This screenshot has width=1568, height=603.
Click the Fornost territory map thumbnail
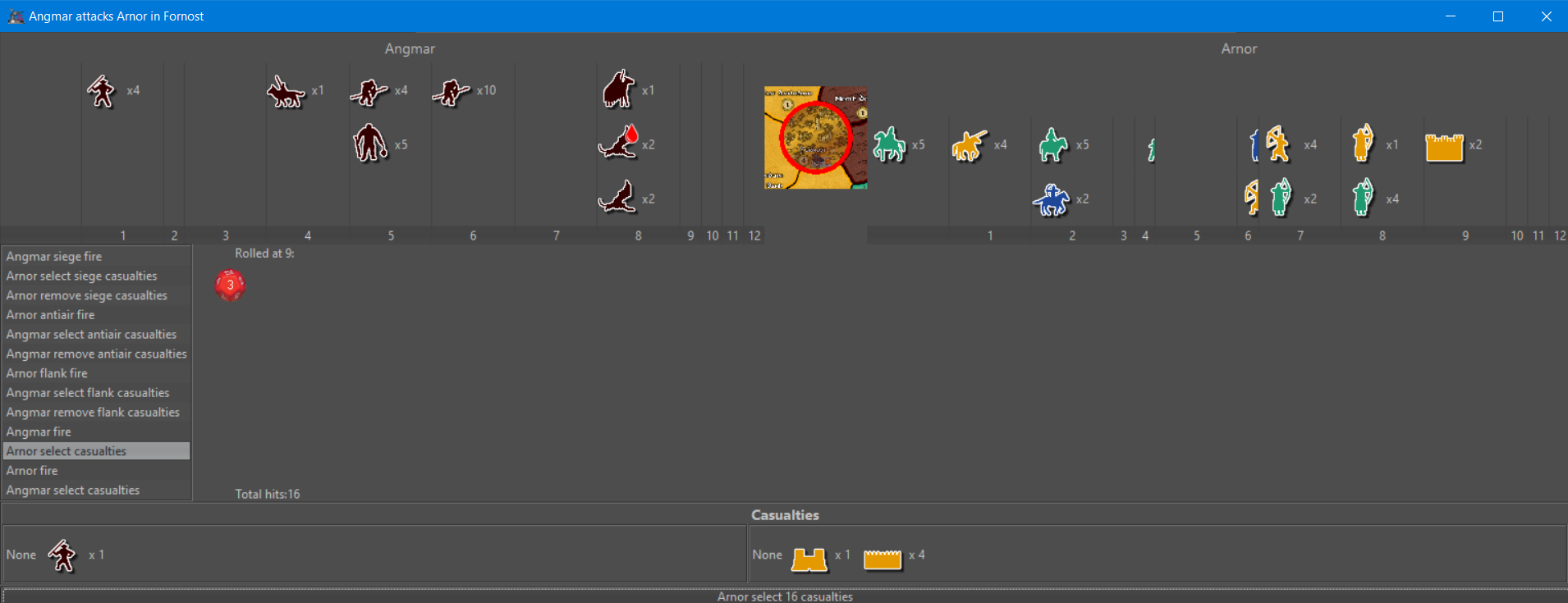[x=815, y=138]
